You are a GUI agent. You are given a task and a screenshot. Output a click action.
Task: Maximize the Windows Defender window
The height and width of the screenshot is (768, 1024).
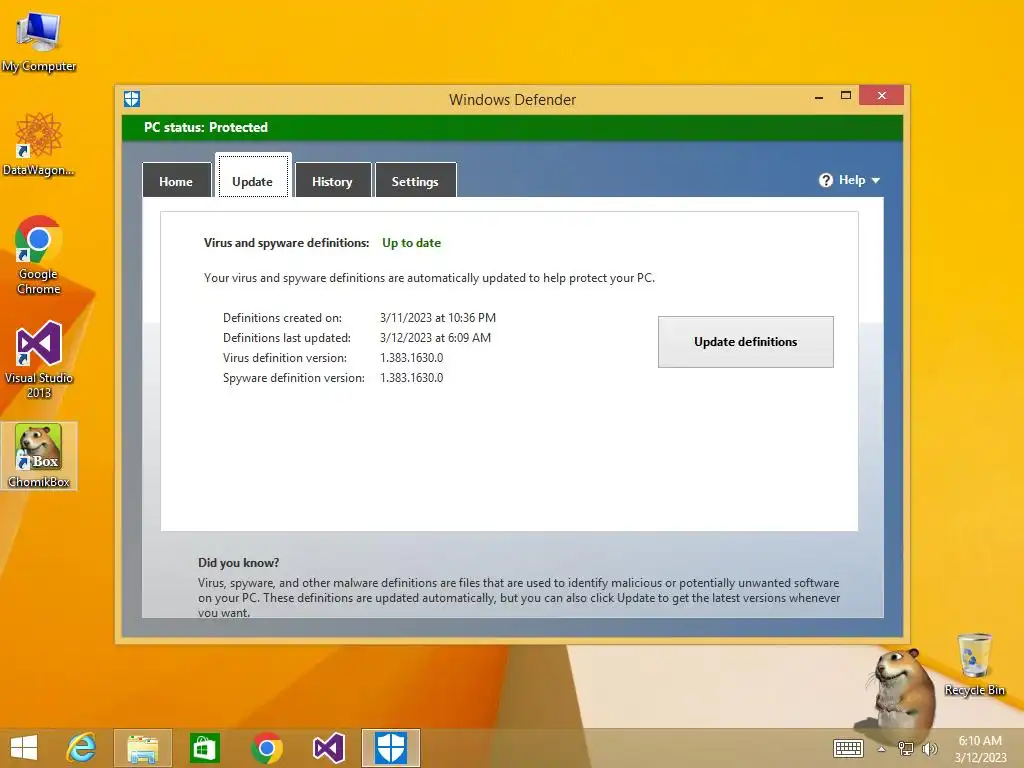[x=846, y=95]
